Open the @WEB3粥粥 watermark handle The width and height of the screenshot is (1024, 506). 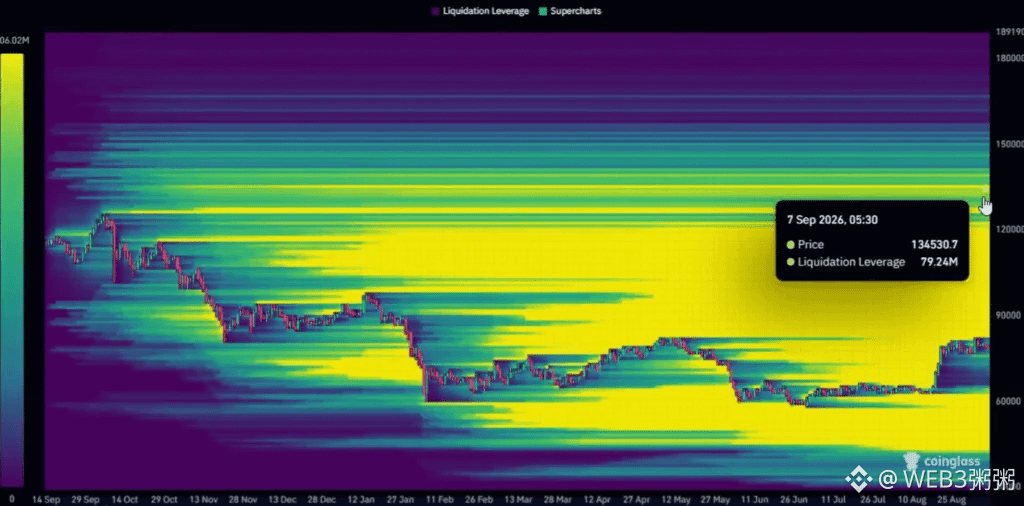(x=946, y=480)
